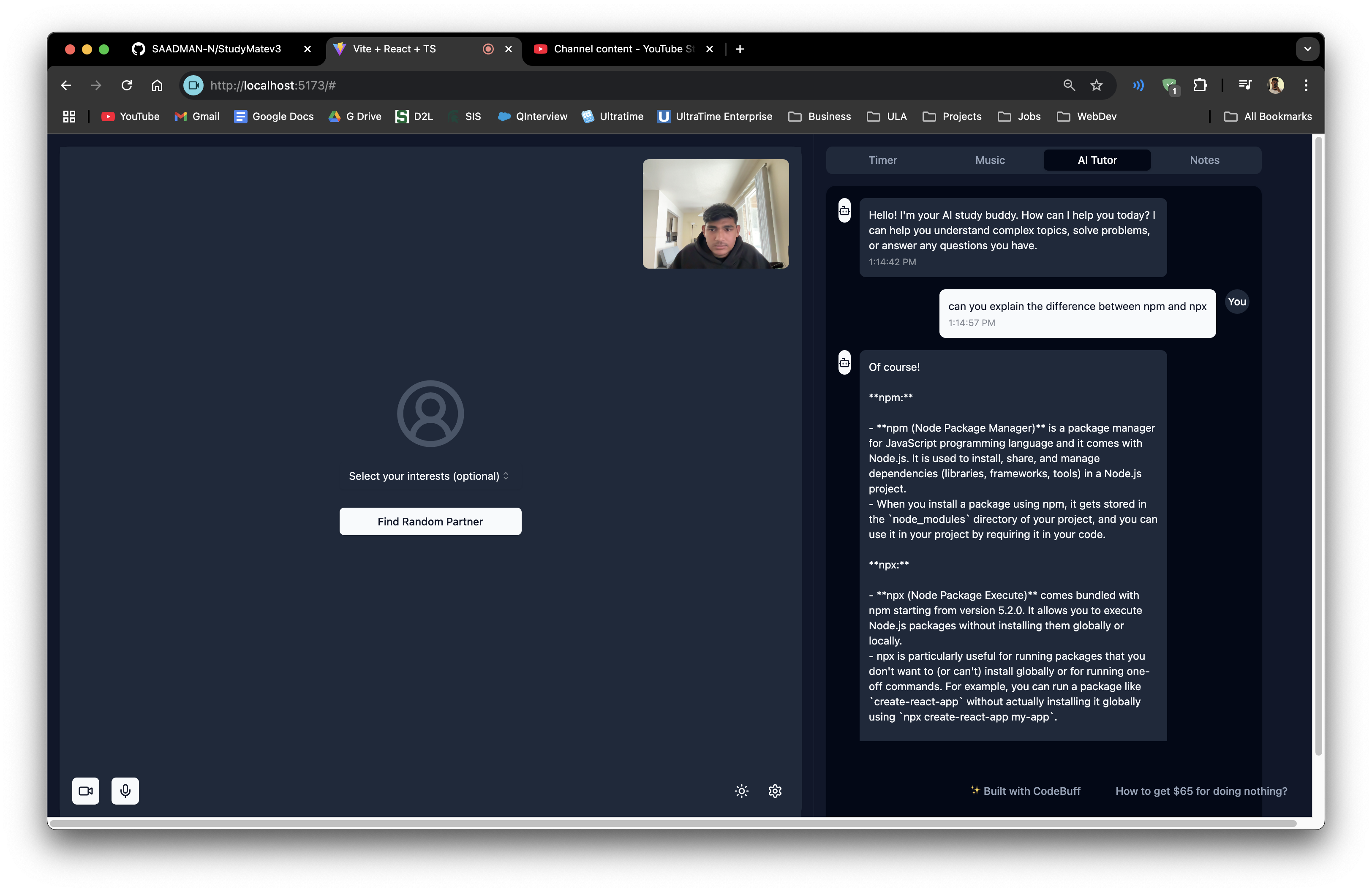The image size is (1372, 892).
Task: Open browser extensions puzzle icon
Action: tap(1200, 85)
